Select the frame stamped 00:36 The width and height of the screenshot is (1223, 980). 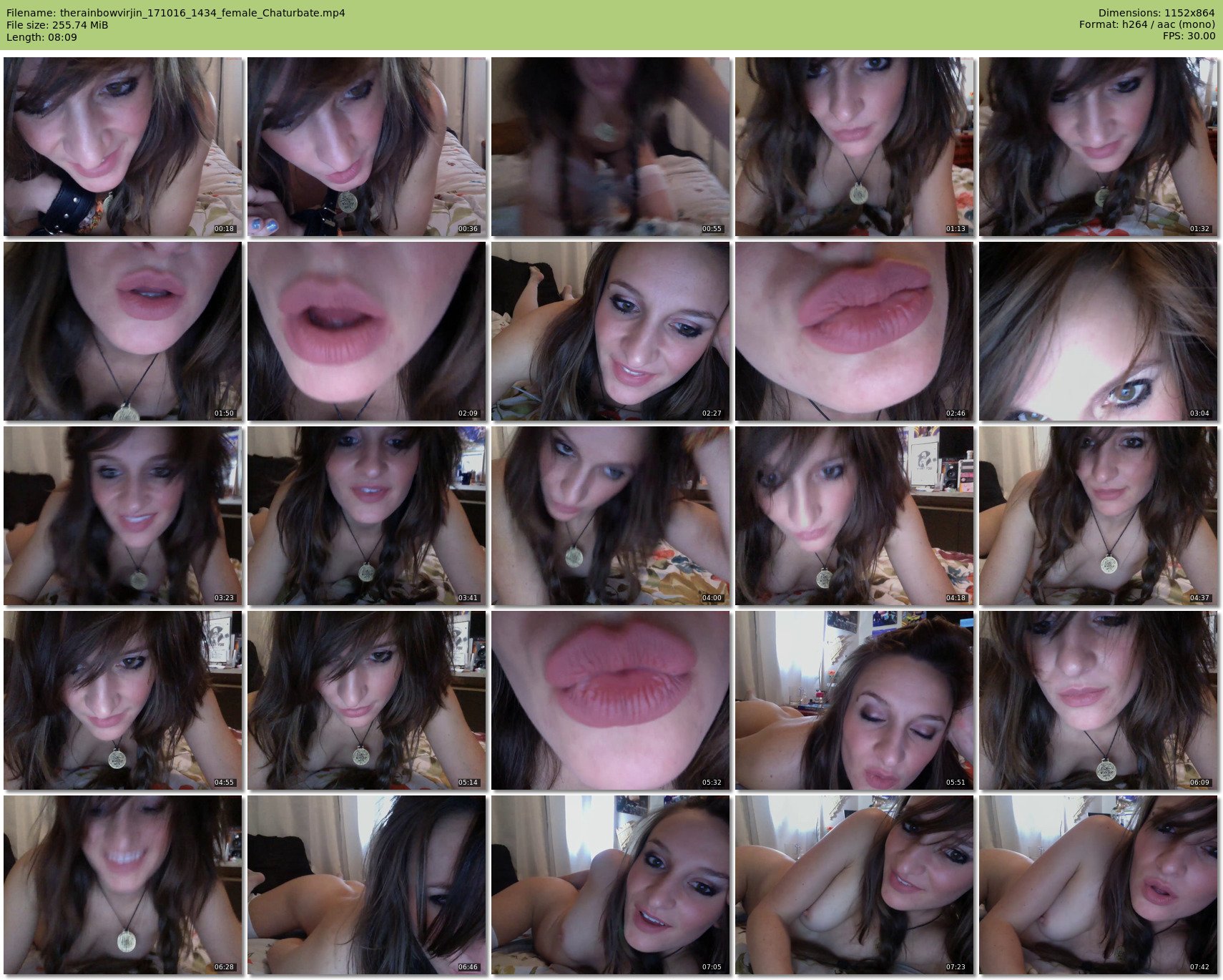[x=367, y=147]
